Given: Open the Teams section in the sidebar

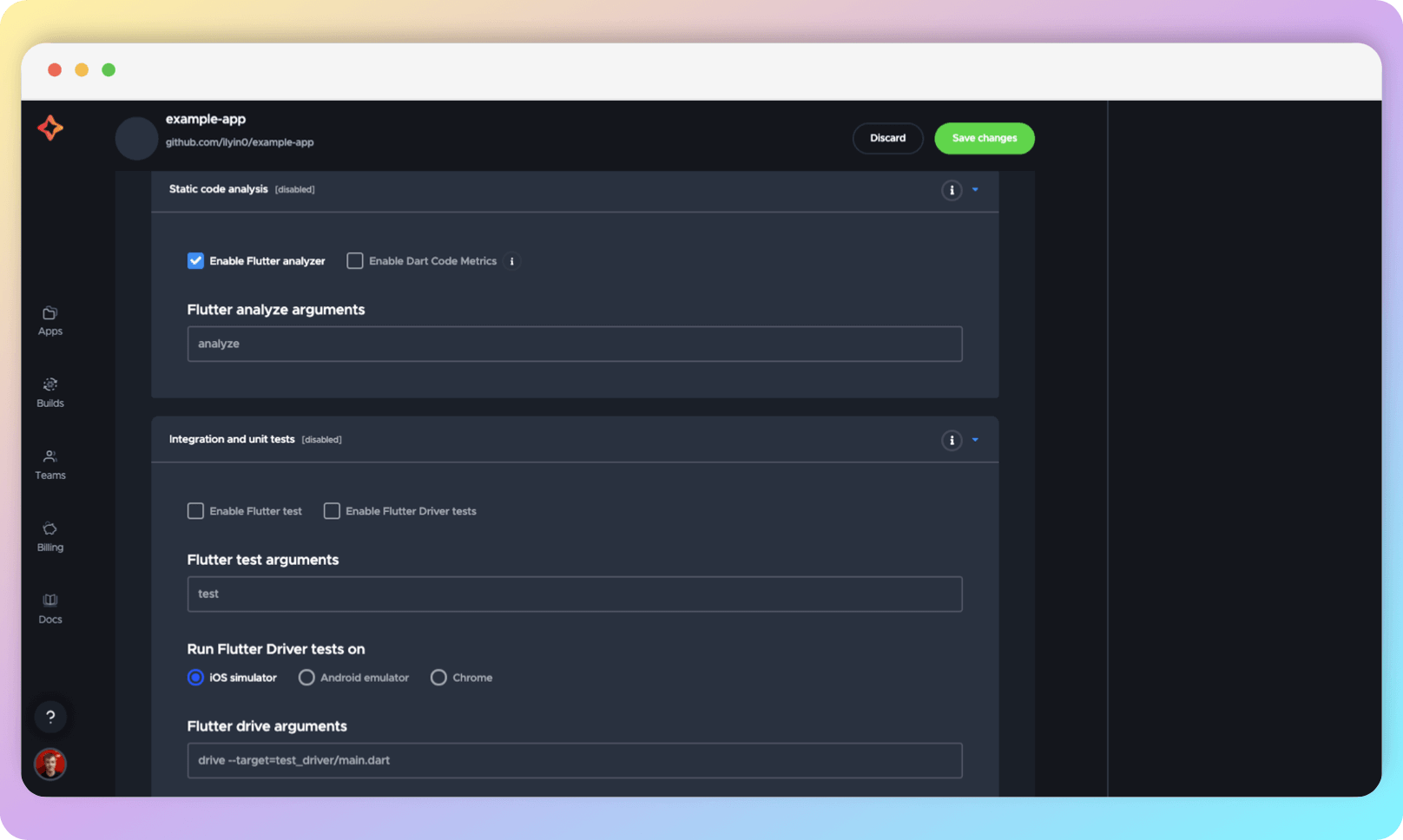Looking at the screenshot, I should [x=49, y=464].
